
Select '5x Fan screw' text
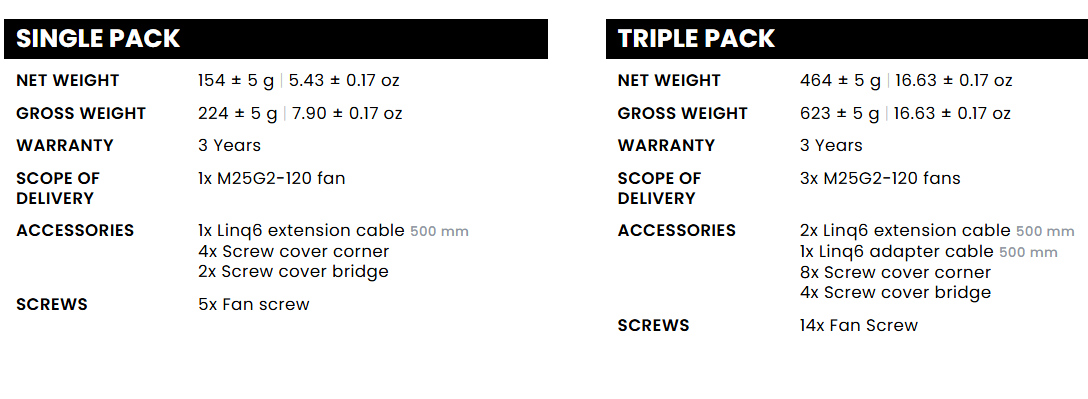coord(253,305)
